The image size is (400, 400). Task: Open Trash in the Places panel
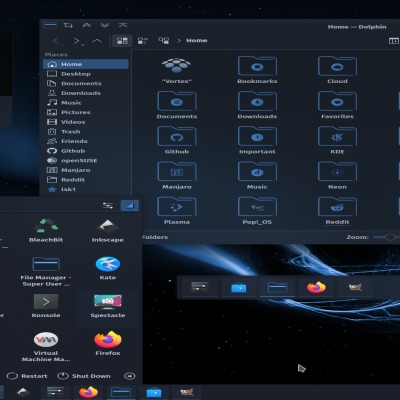coord(86,132)
